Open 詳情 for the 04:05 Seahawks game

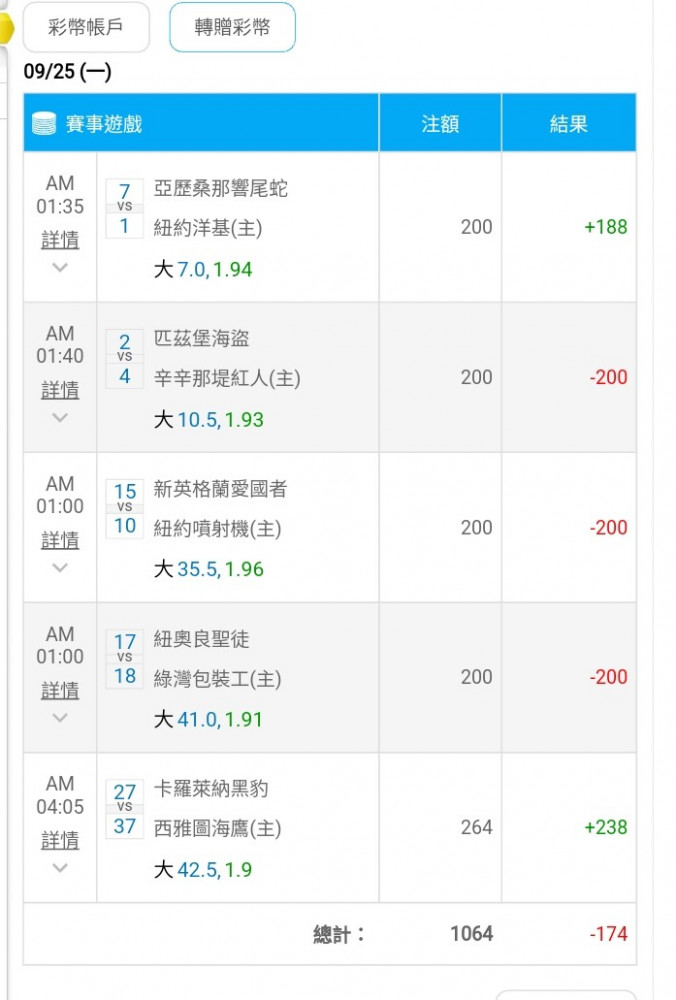[60, 841]
